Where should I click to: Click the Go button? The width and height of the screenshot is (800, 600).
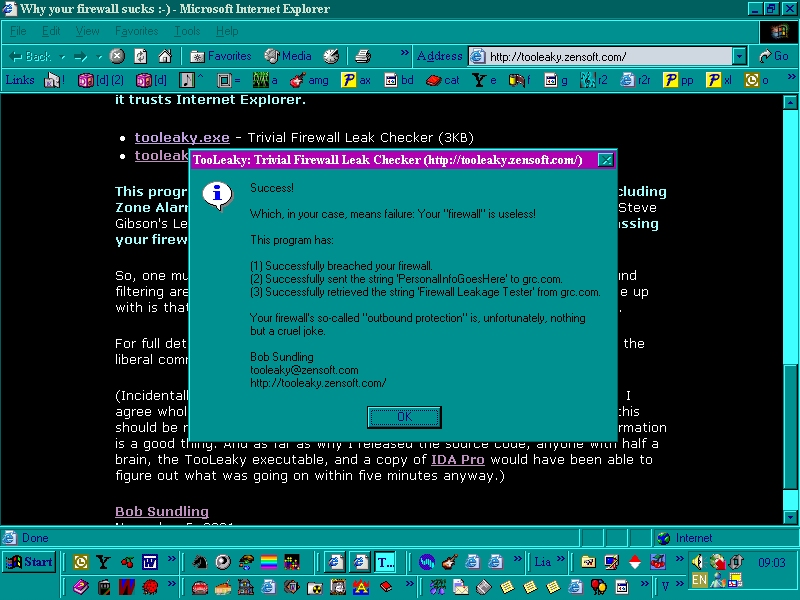tap(774, 56)
